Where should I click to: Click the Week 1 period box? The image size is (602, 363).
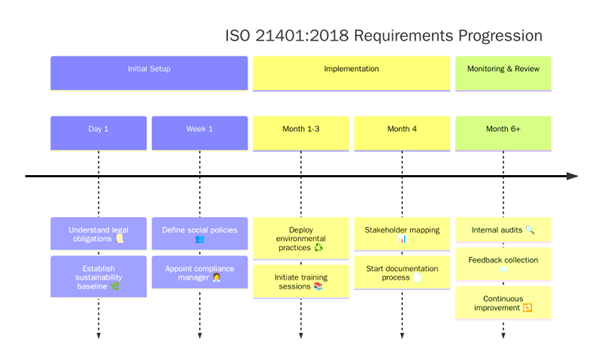pyautogui.click(x=200, y=133)
